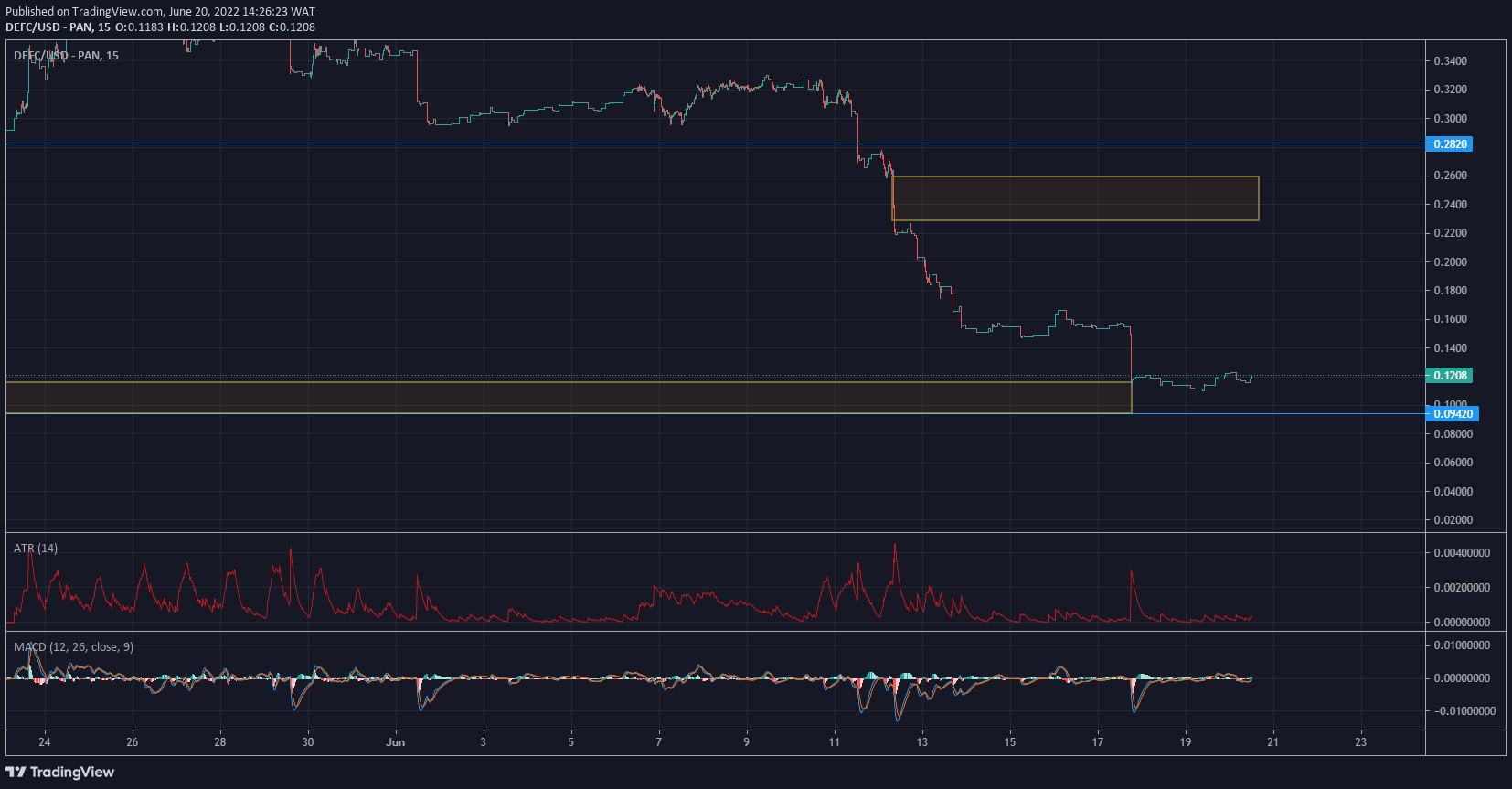
Task: Click the 0.1600 price axis label
Action: pos(1451,319)
